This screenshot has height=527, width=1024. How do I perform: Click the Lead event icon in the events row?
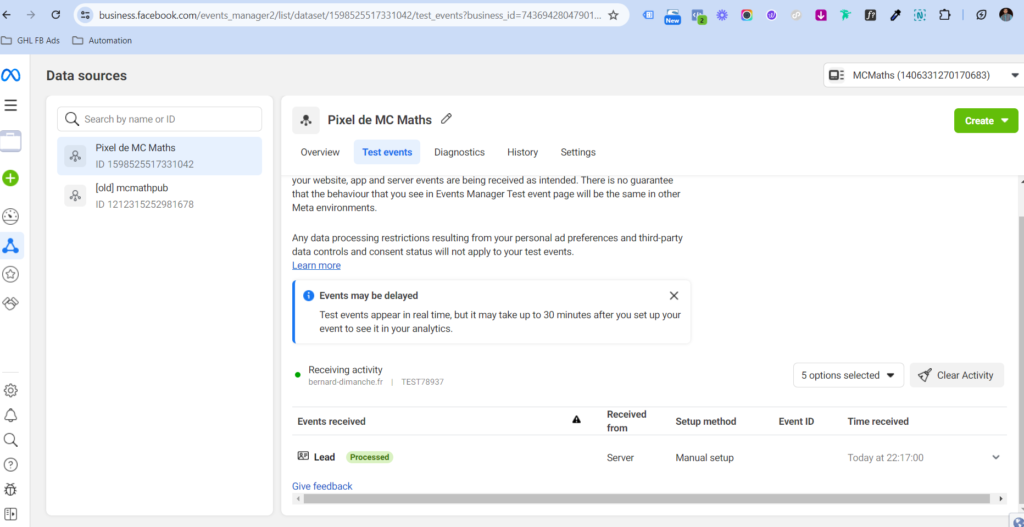pyautogui.click(x=303, y=456)
